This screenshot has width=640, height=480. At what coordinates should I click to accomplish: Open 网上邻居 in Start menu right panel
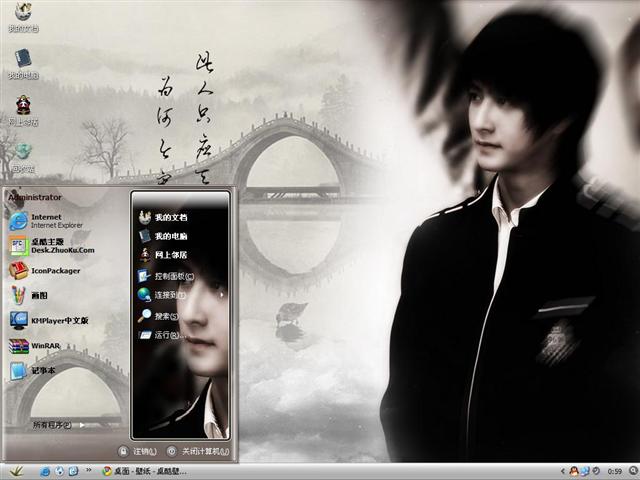click(x=163, y=255)
